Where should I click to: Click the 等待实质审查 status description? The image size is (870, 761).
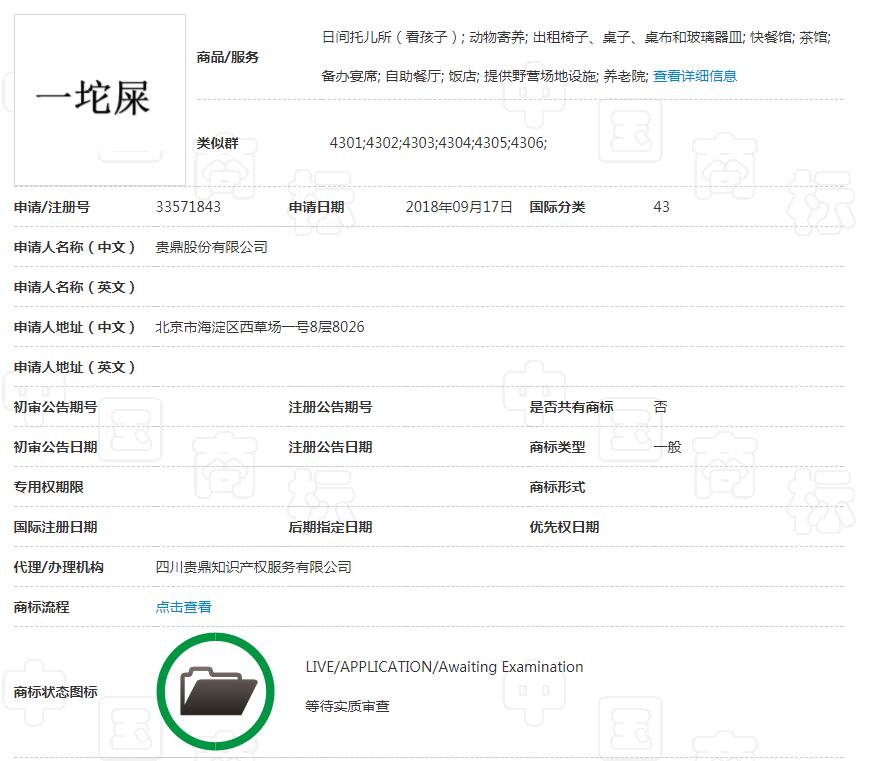pos(347,706)
